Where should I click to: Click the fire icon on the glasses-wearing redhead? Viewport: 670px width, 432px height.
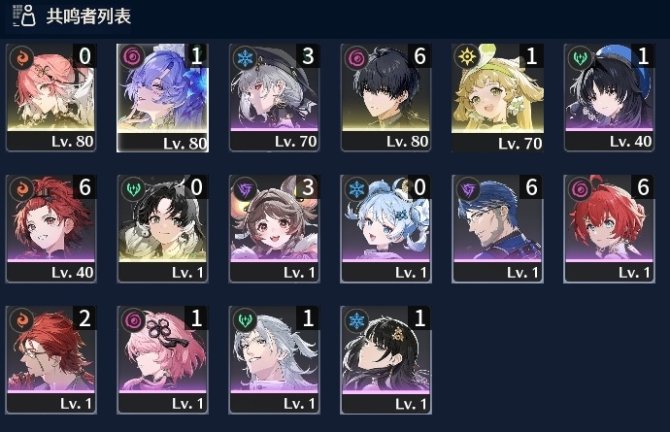(x=21, y=320)
